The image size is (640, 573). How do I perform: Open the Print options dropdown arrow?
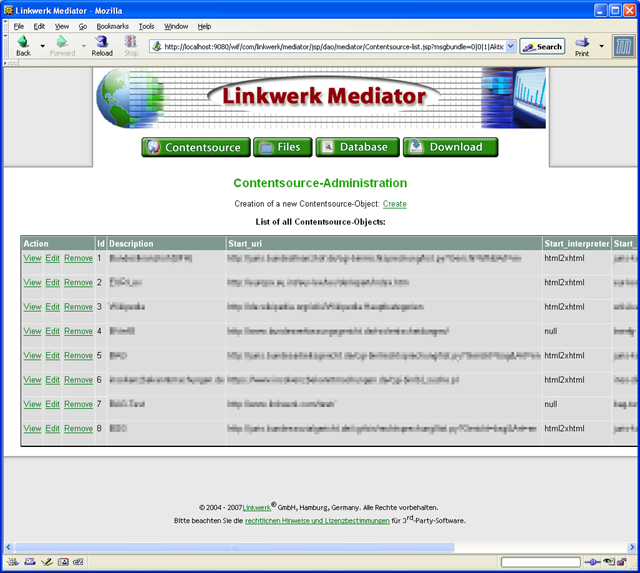coord(602,46)
